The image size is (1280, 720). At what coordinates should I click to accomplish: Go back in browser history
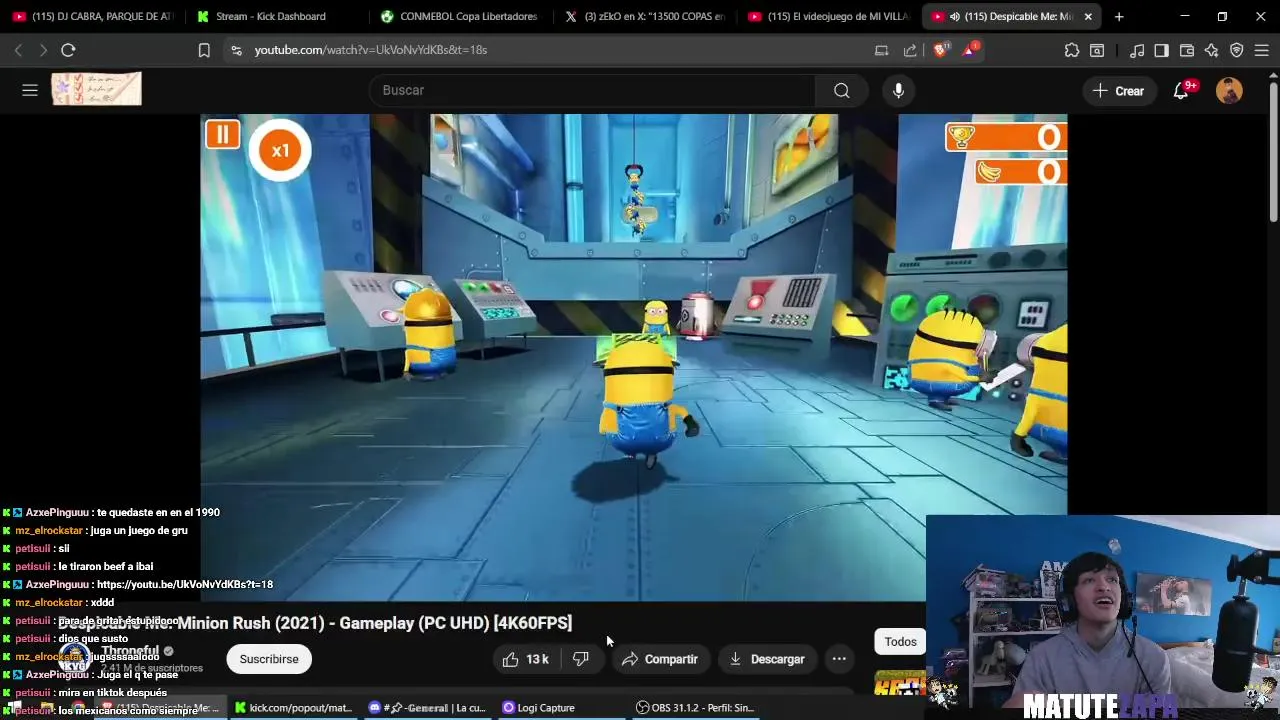(18, 50)
